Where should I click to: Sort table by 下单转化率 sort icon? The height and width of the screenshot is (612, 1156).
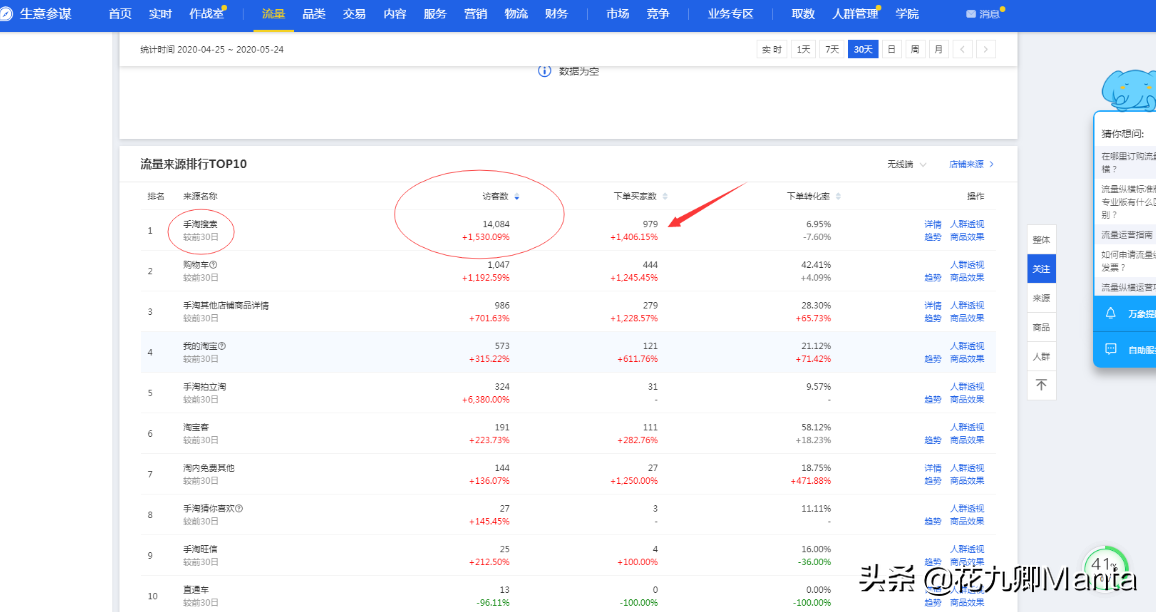(x=838, y=196)
